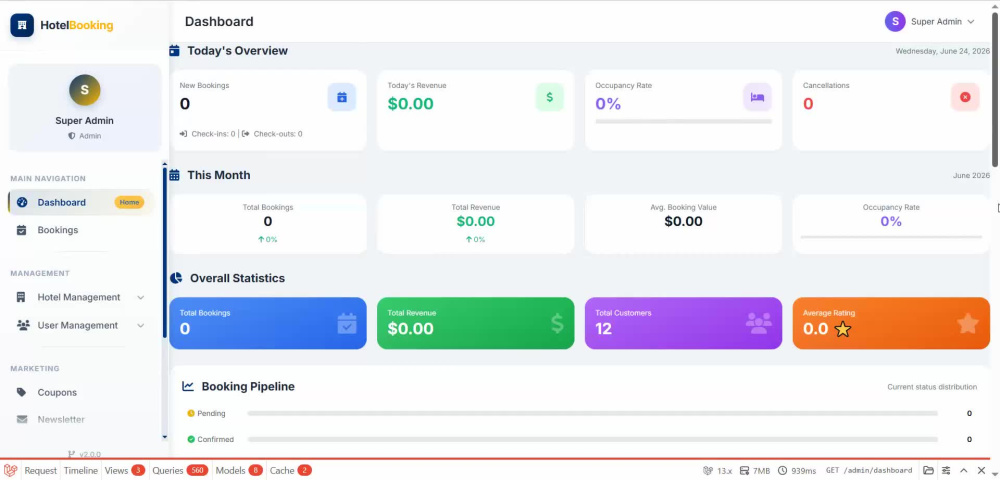
Task: Open the green Total Revenue card
Action: 476,323
